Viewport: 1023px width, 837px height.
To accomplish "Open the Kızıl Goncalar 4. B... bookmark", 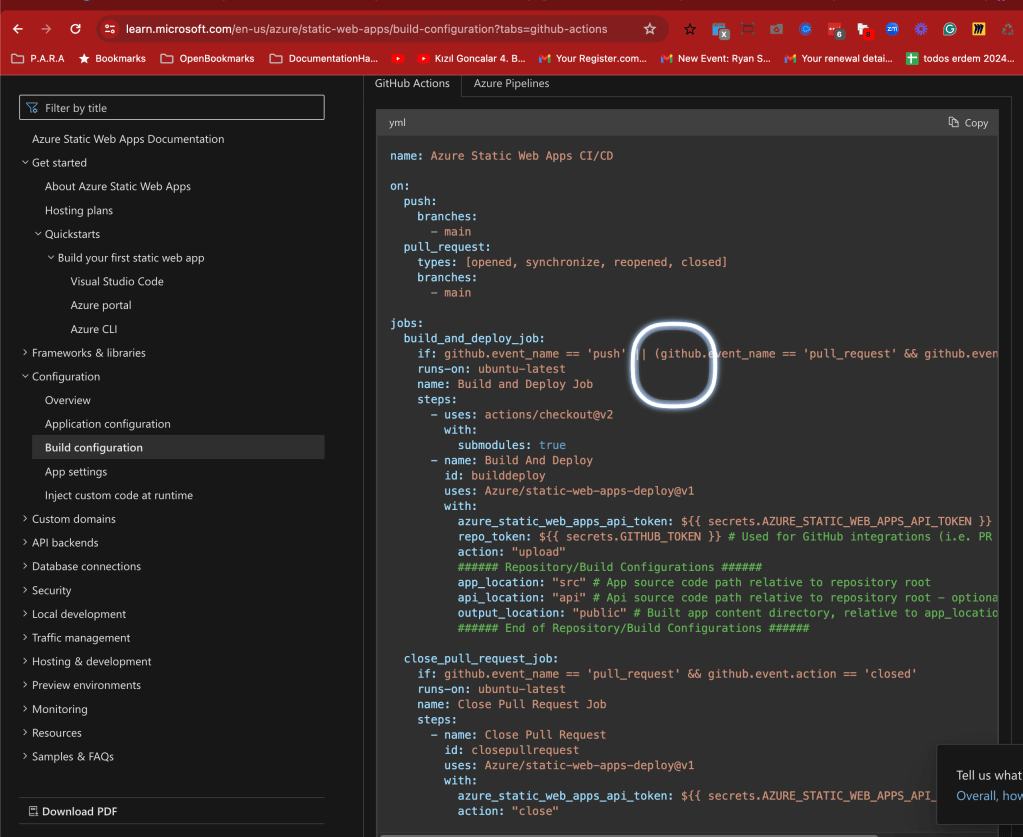I will coord(471,59).
